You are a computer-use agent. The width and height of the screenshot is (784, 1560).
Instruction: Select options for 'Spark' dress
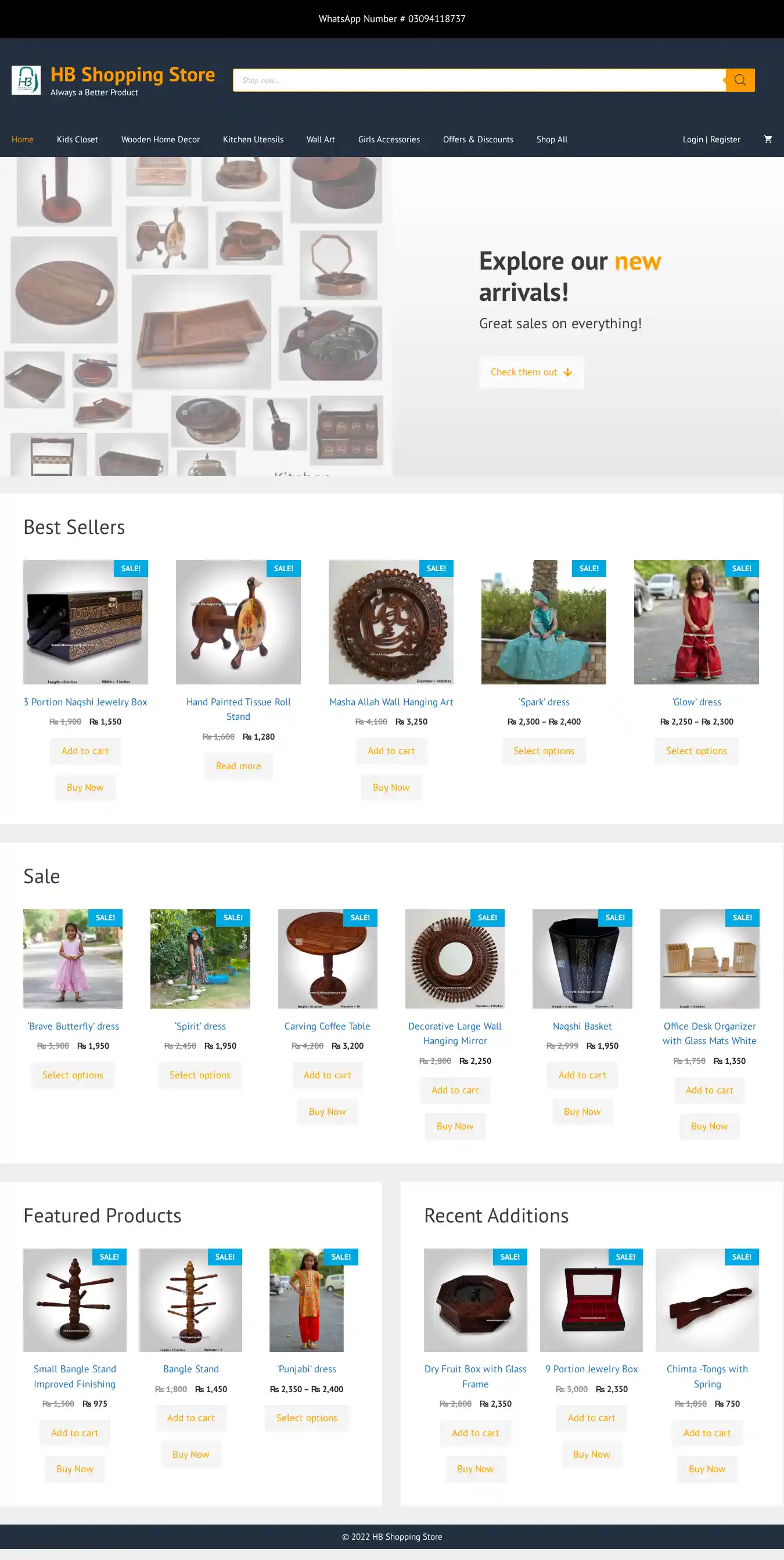click(544, 751)
